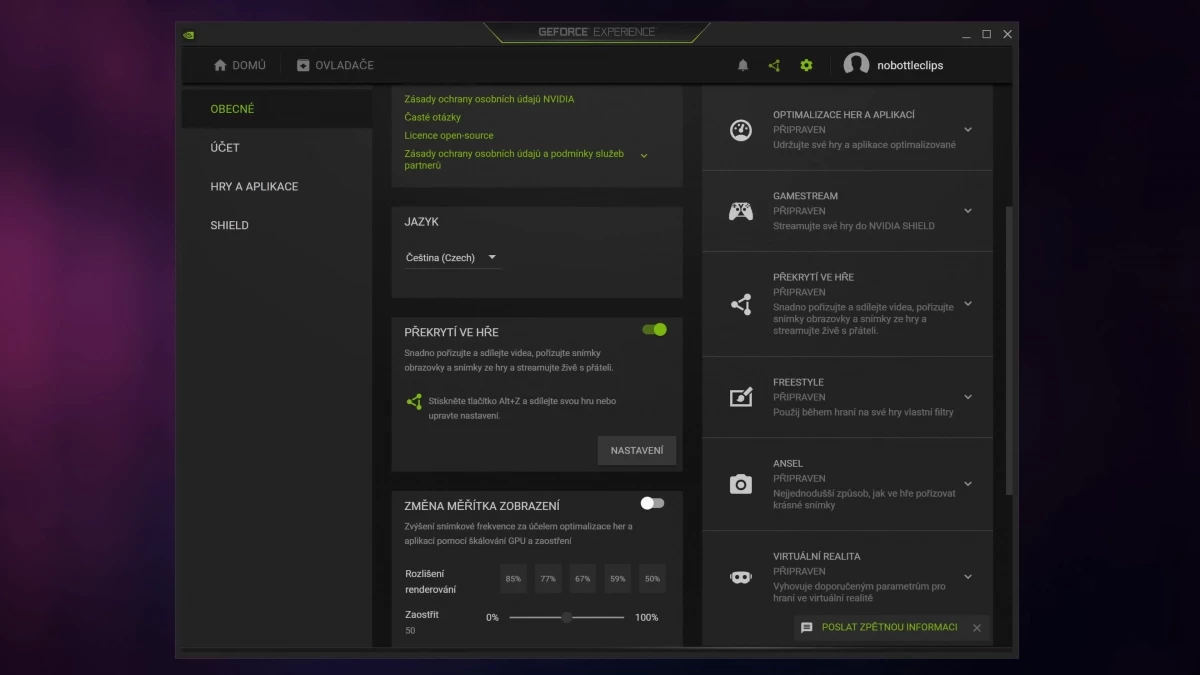
Task: Click the username nobottleclips
Action: point(910,65)
